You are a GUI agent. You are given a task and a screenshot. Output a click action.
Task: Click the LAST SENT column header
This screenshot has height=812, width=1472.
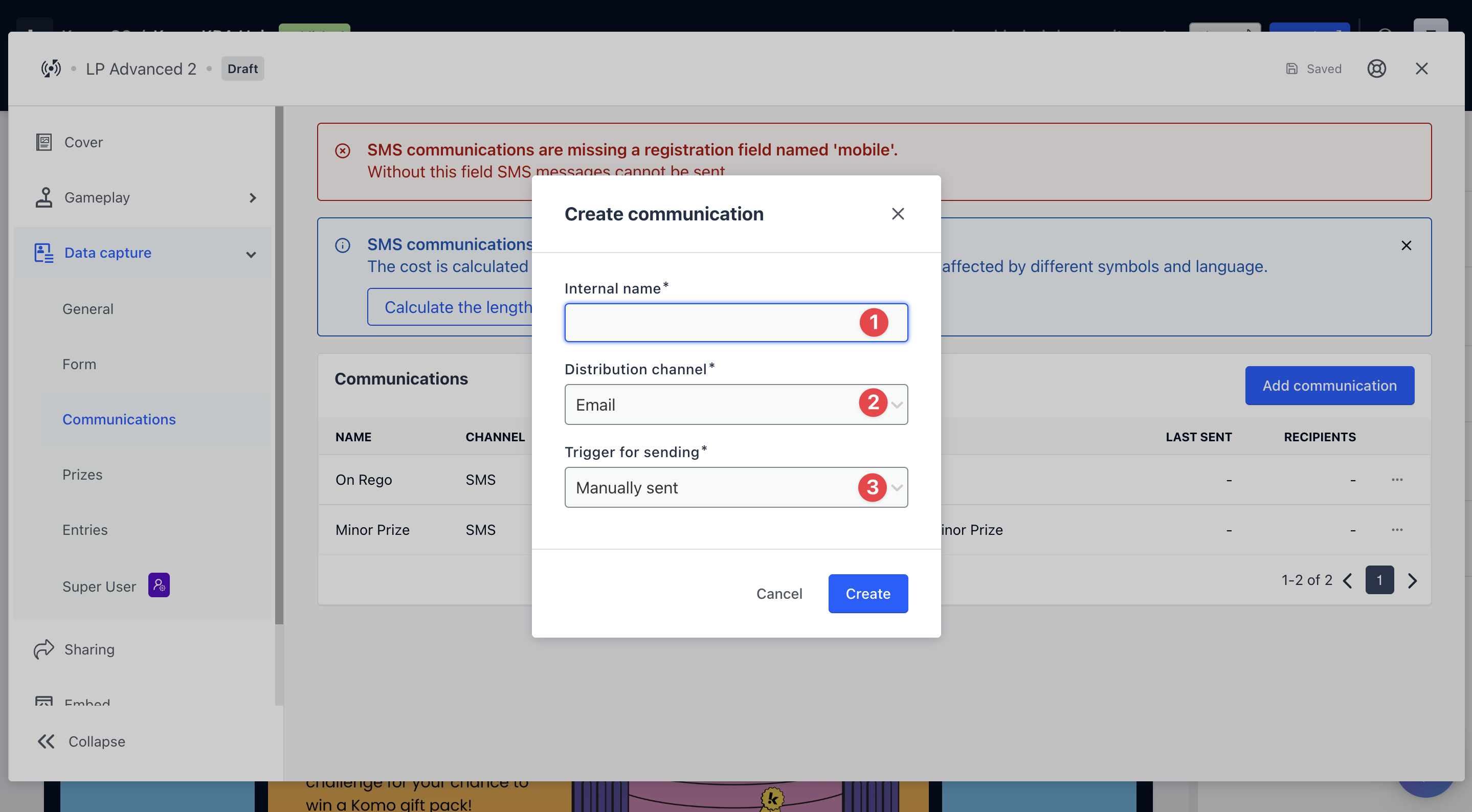[1199, 437]
